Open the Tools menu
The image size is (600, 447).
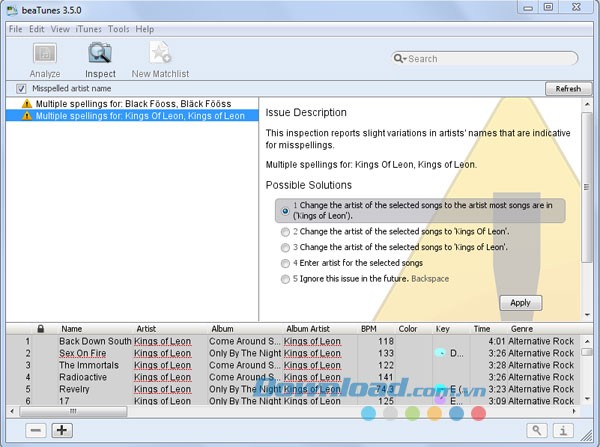pos(118,29)
